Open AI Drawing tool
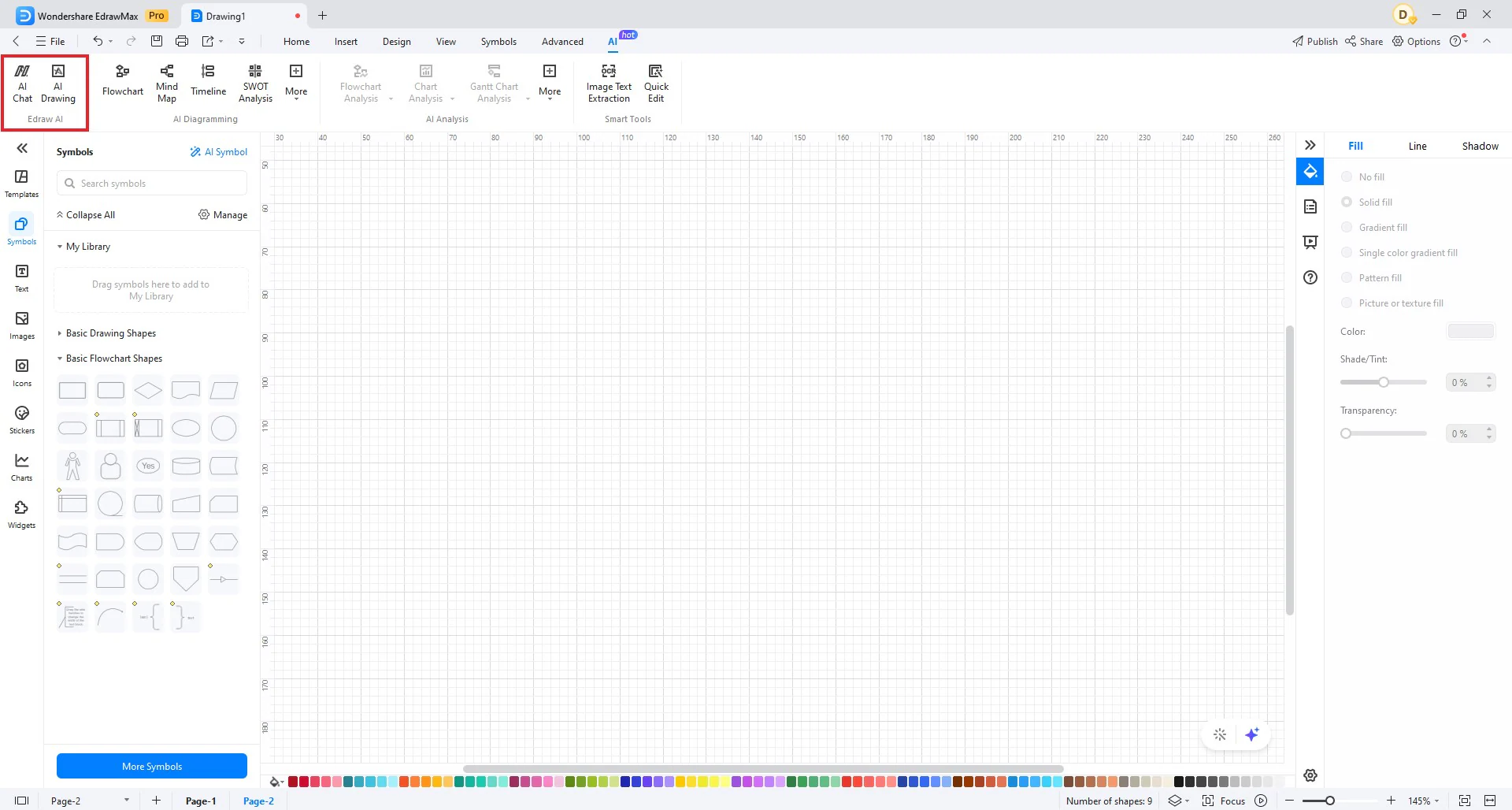The image size is (1512, 810). click(x=58, y=84)
